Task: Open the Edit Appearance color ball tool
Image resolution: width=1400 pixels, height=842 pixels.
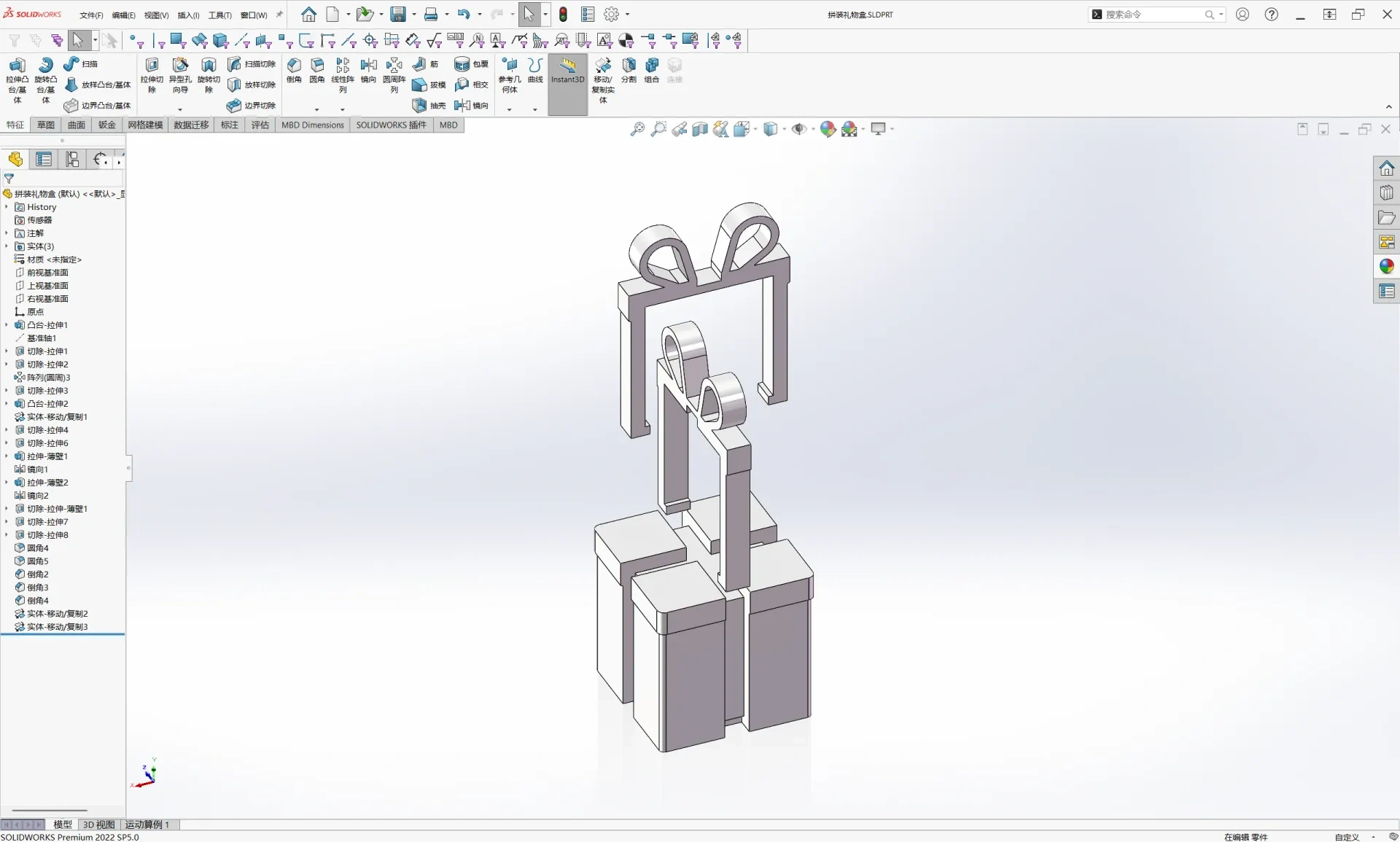Action: (x=828, y=129)
